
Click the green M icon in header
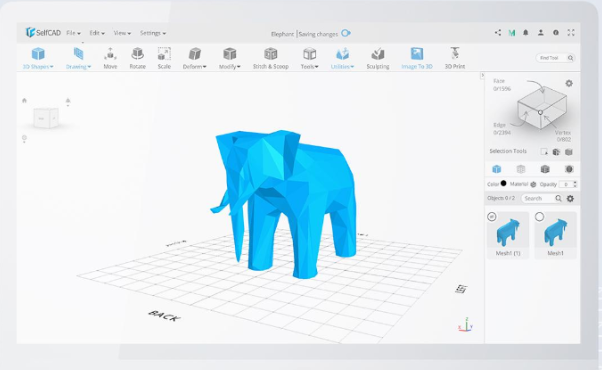pos(512,33)
